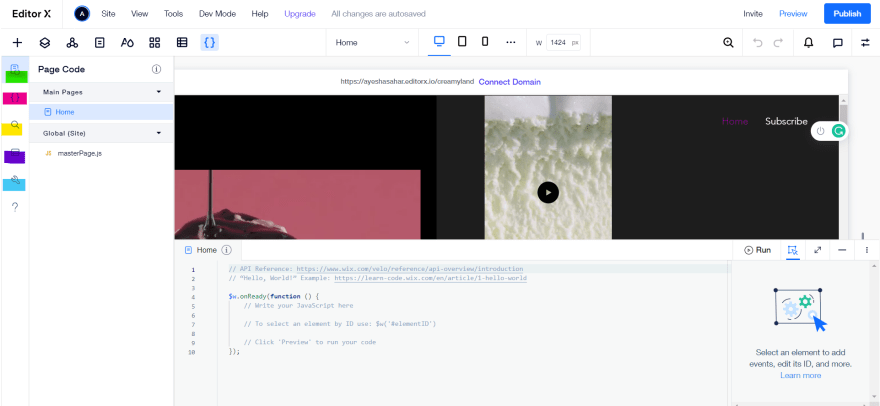Click the redo arrow
The height and width of the screenshot is (406, 880).
(x=778, y=43)
